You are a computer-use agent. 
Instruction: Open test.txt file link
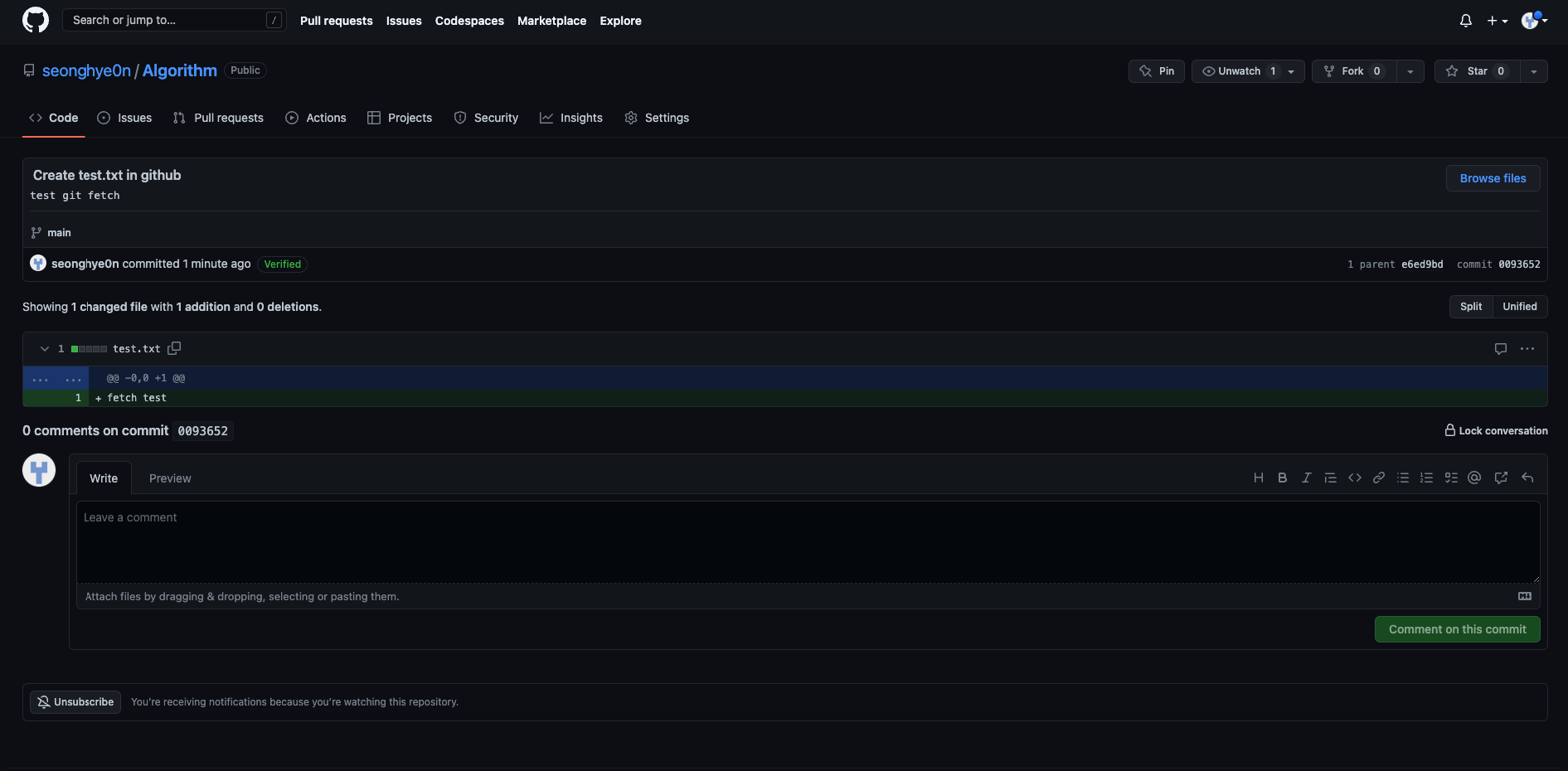click(x=137, y=349)
